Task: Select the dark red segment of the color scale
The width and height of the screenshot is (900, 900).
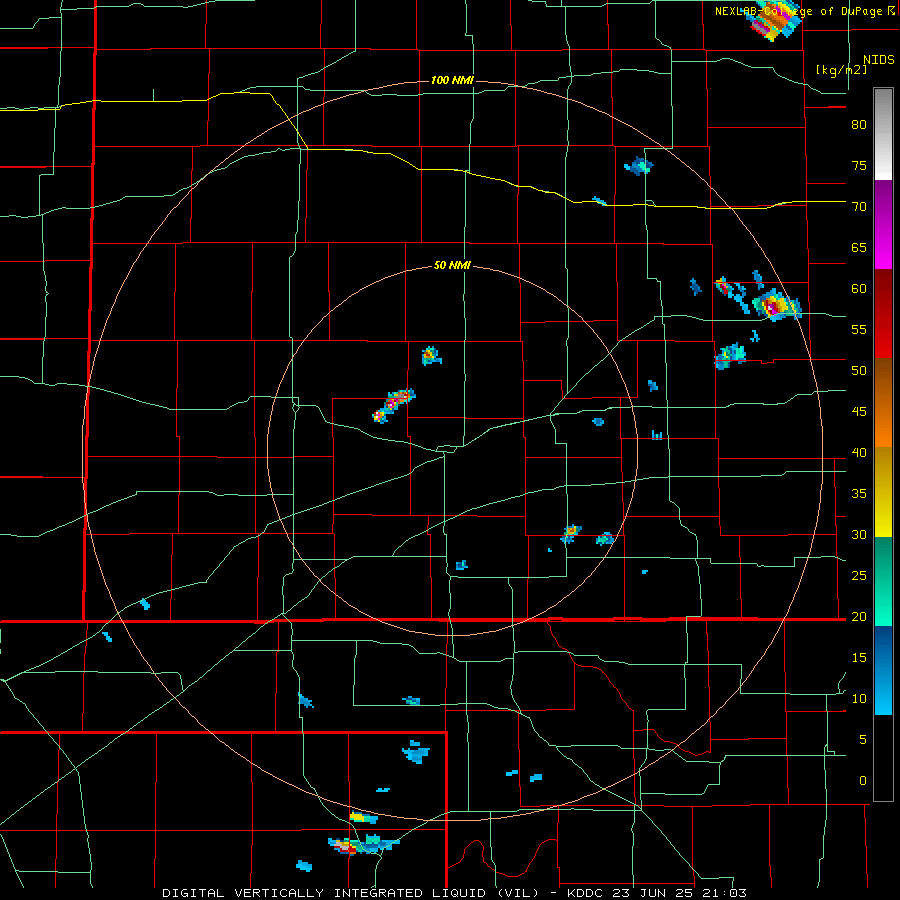Action: pyautogui.click(x=883, y=292)
